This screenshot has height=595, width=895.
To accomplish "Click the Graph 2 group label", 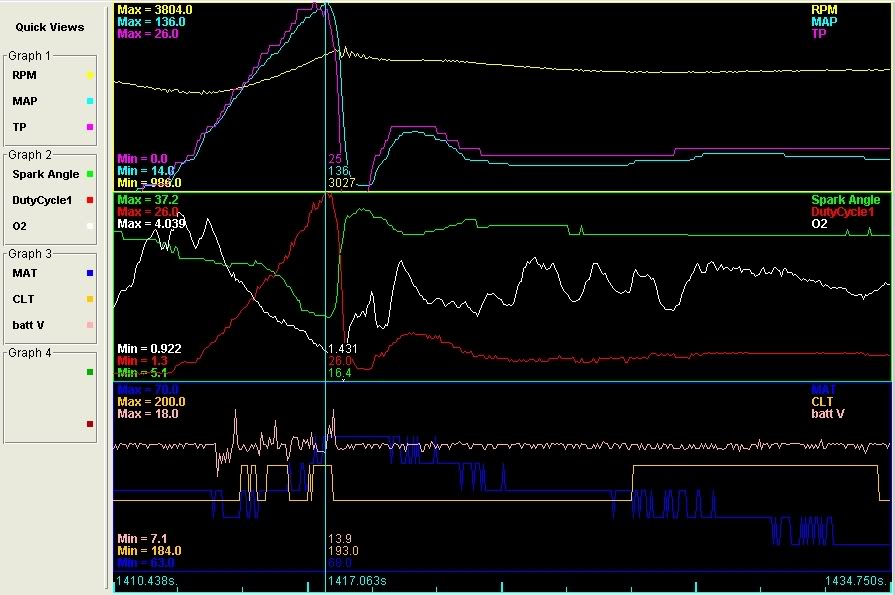I will [x=30, y=155].
